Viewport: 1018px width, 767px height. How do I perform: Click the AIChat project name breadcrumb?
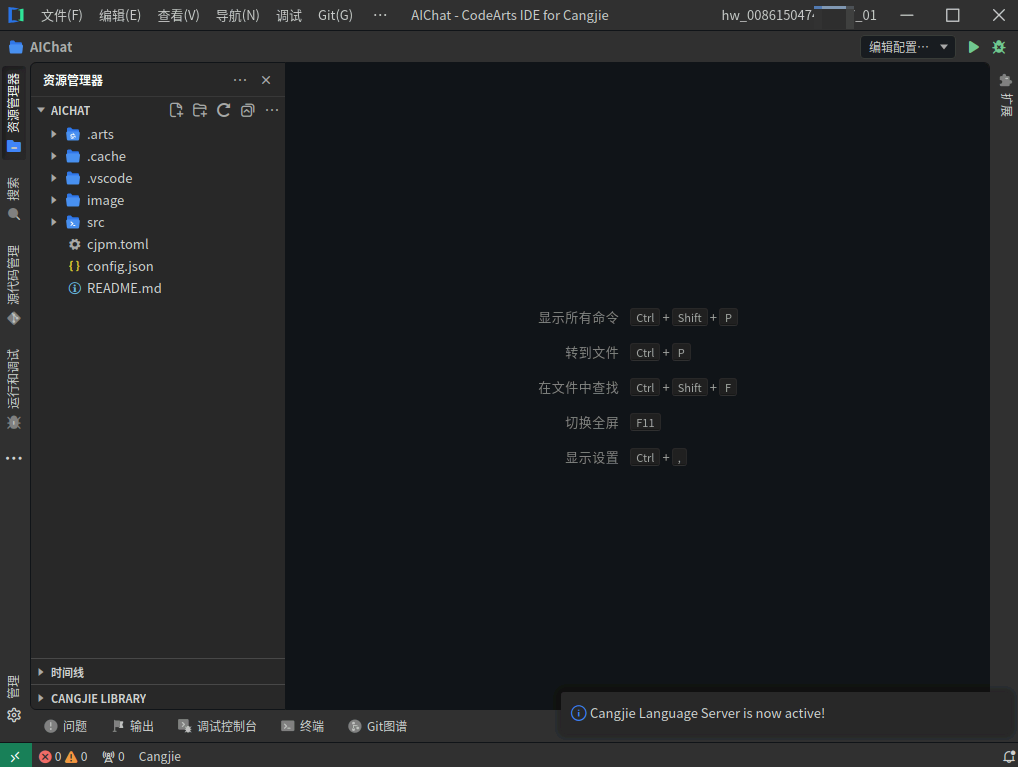click(x=51, y=47)
